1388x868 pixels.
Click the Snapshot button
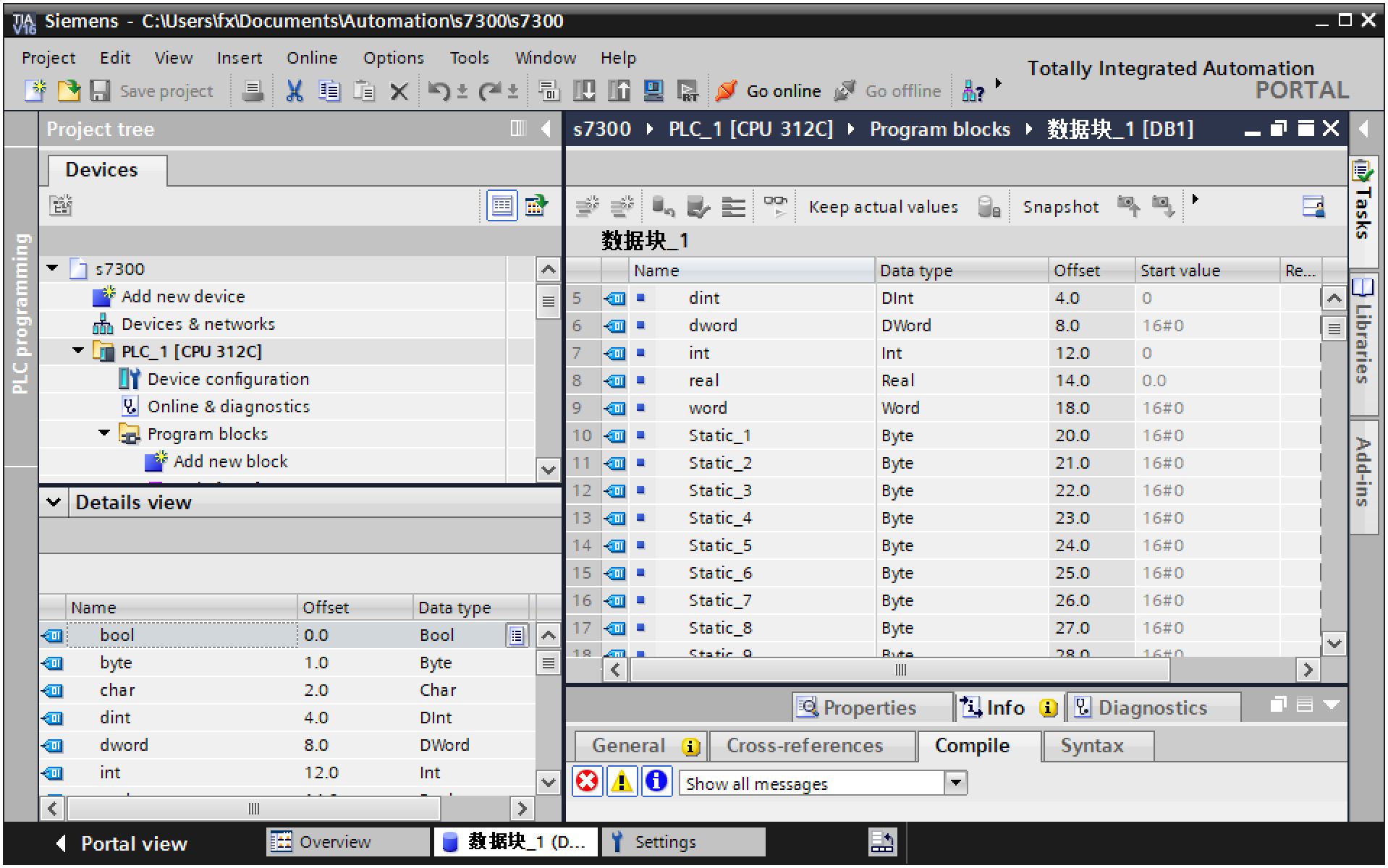point(1060,208)
